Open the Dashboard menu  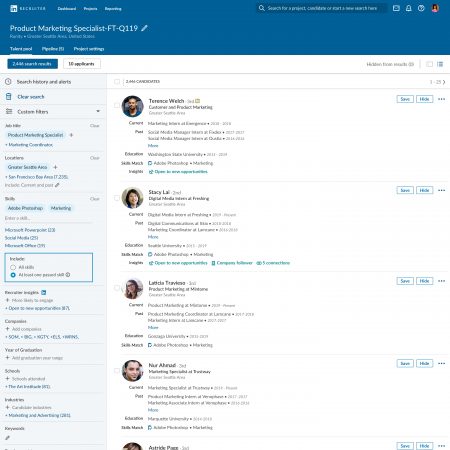point(67,9)
